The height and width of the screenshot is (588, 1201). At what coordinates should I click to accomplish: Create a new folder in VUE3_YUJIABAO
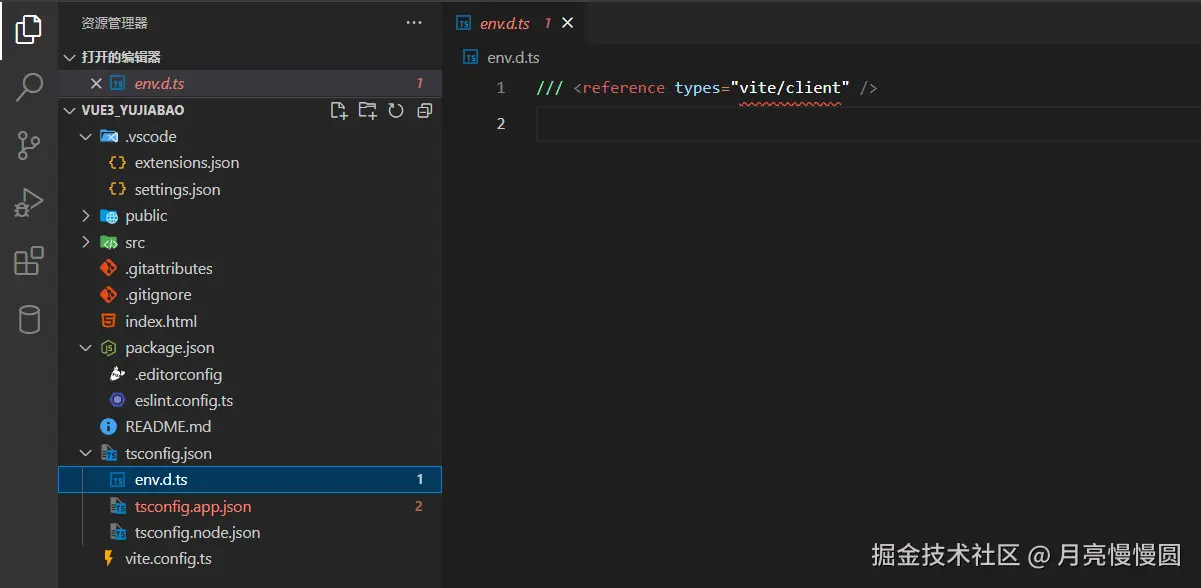coord(367,110)
